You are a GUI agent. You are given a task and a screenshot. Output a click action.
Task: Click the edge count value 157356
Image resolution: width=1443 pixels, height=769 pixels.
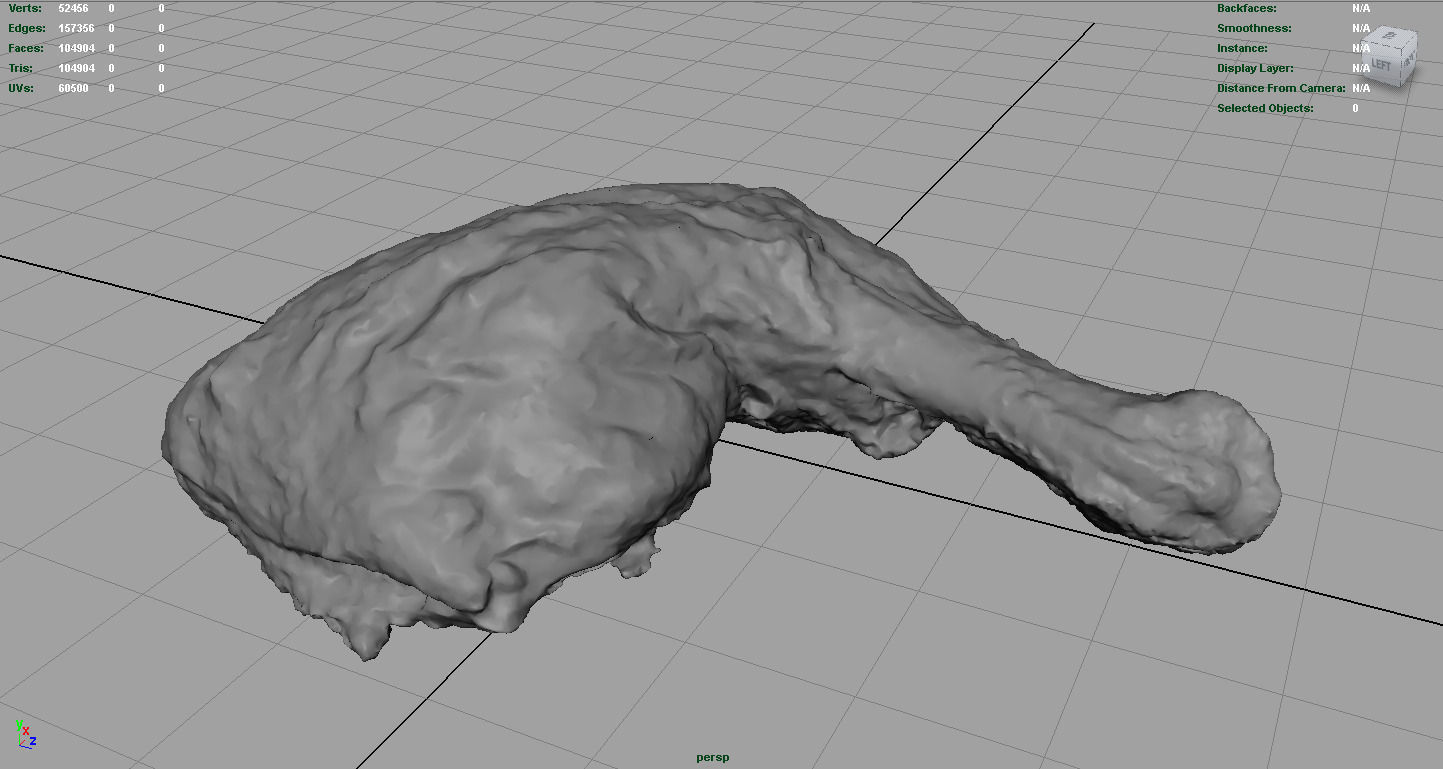tap(76, 28)
